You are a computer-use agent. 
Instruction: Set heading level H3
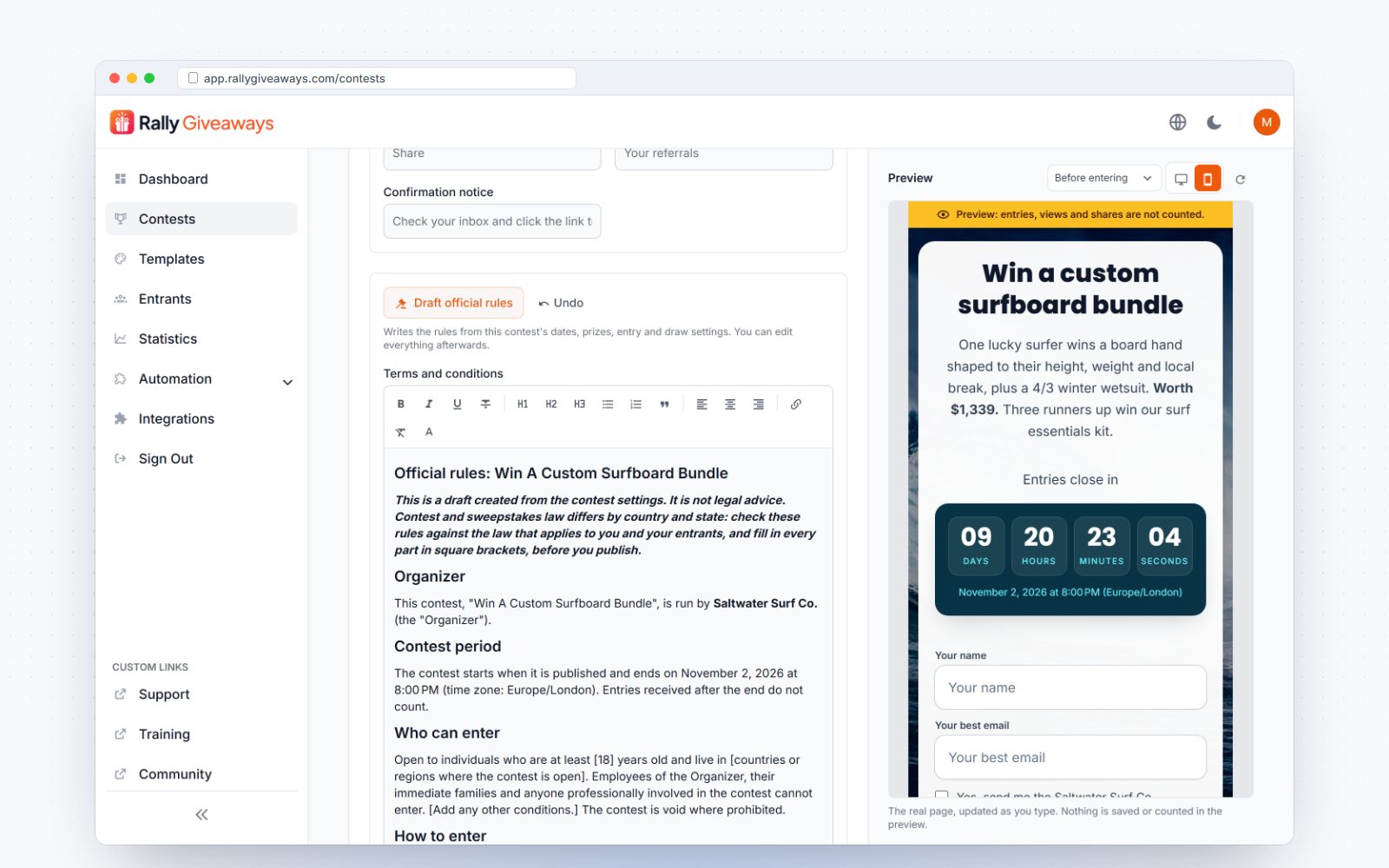click(580, 404)
